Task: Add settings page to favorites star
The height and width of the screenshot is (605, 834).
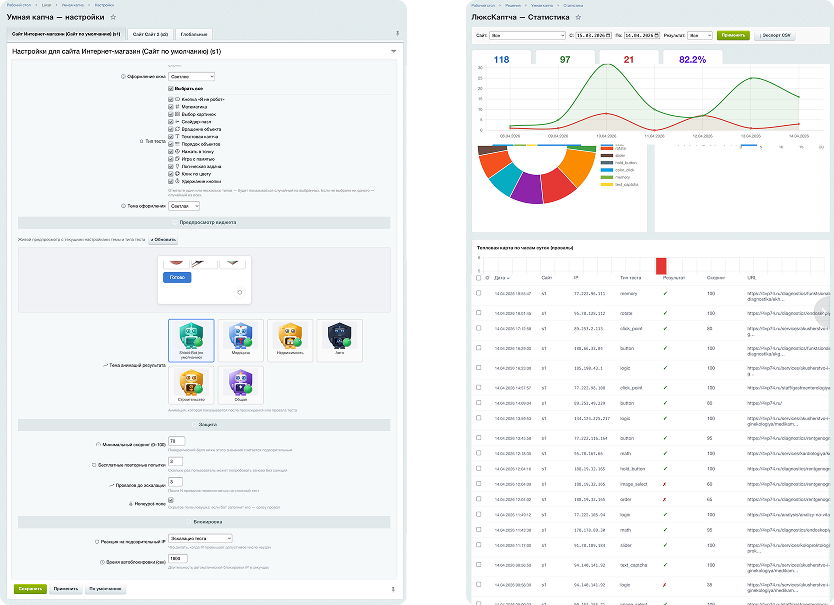Action: point(113,17)
